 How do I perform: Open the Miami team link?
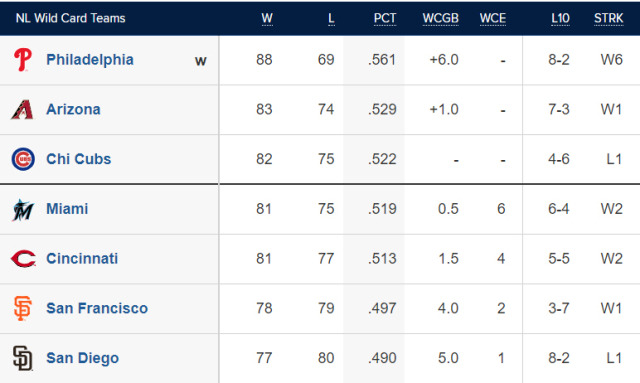(x=67, y=209)
